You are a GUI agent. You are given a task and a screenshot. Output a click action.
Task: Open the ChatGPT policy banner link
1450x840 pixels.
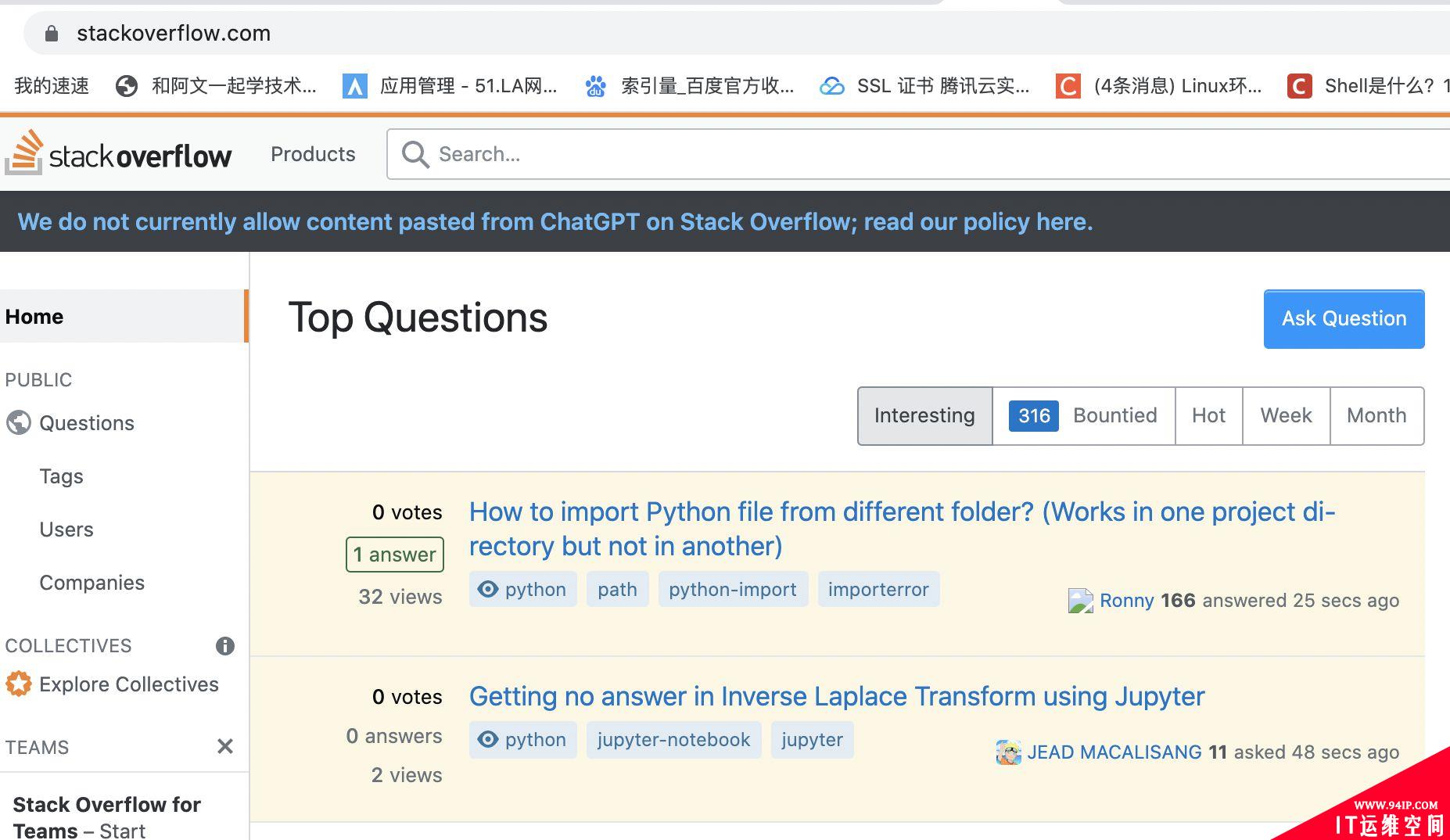click(x=555, y=222)
